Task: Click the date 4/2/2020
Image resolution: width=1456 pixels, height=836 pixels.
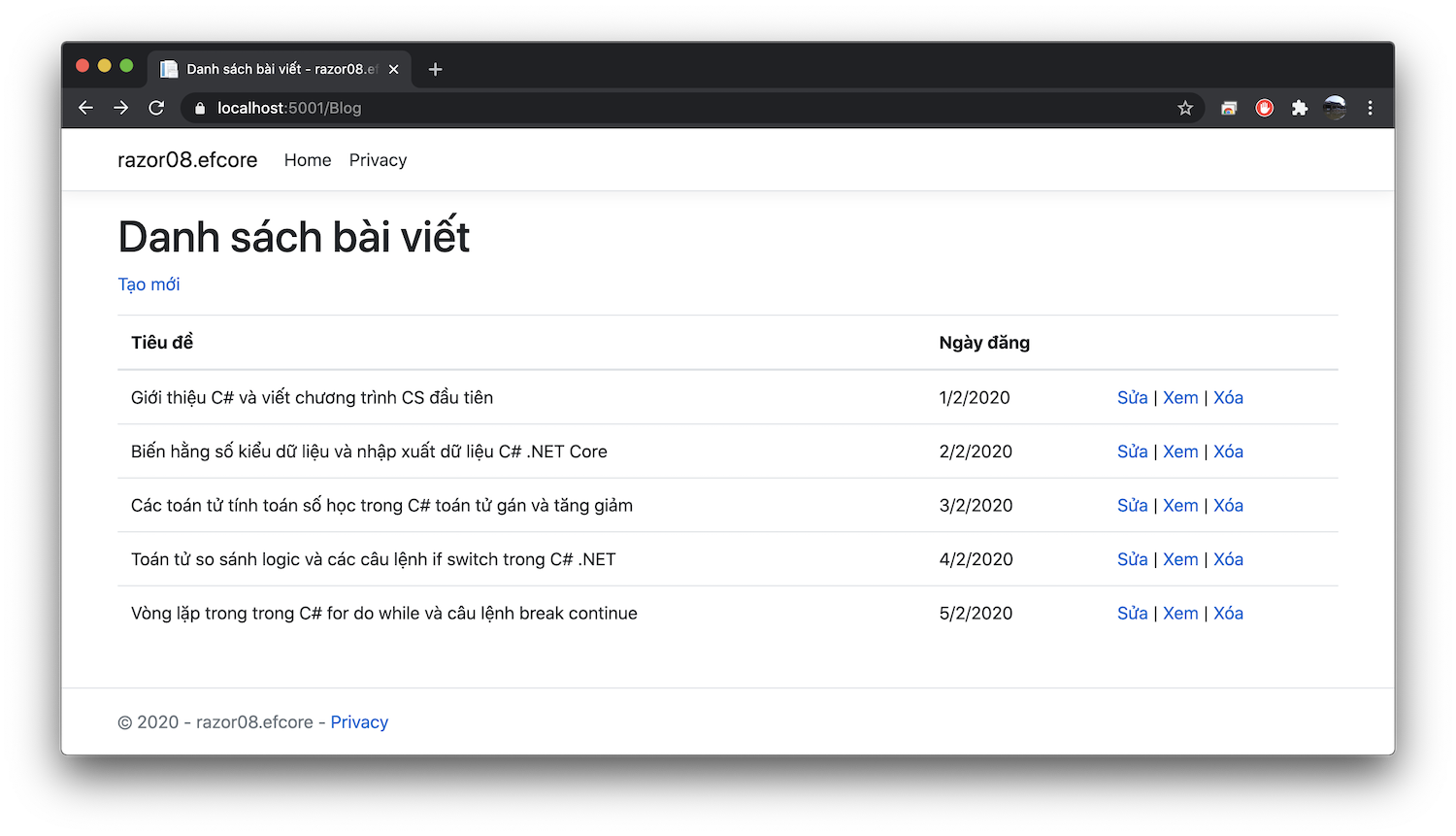Action: pyautogui.click(x=976, y=559)
